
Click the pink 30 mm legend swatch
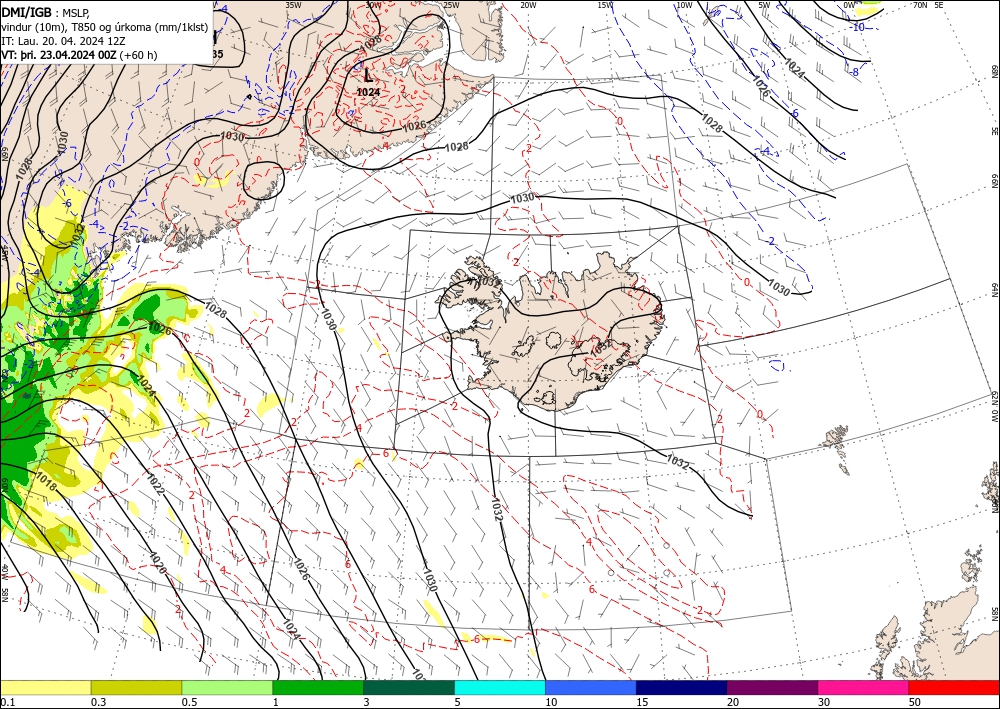pos(864,687)
